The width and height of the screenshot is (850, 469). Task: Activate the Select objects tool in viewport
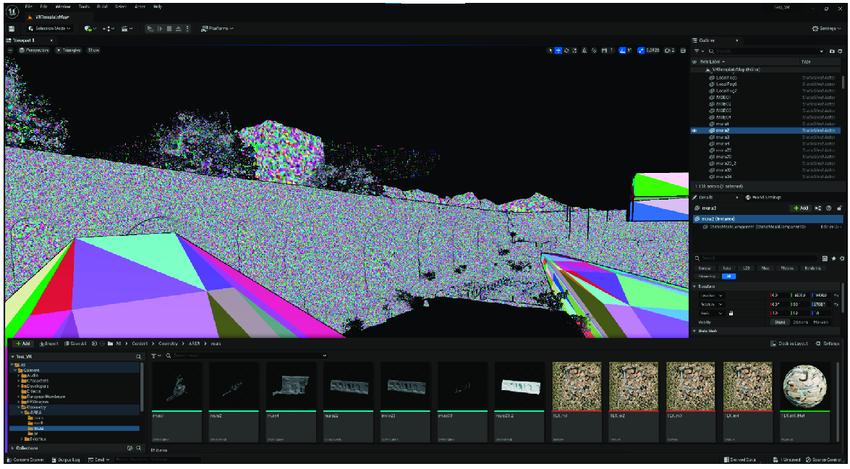pos(550,50)
